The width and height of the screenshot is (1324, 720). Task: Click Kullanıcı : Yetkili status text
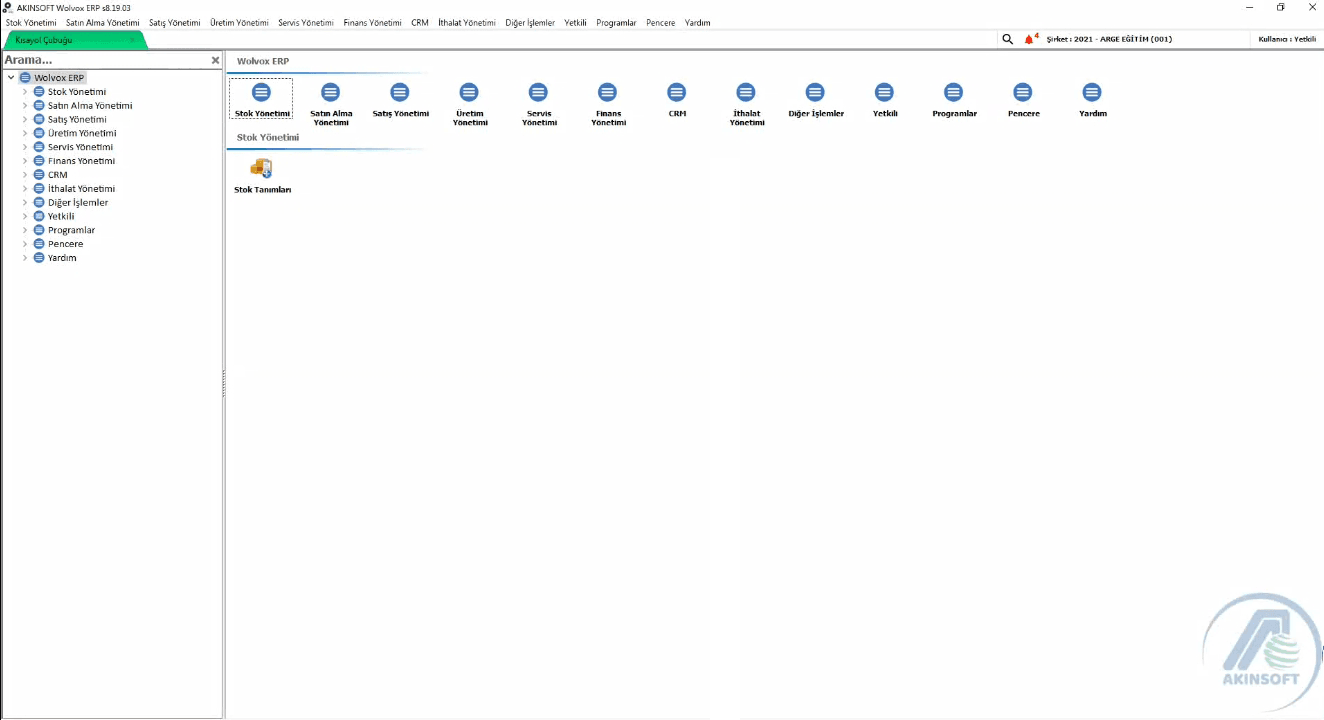point(1287,39)
